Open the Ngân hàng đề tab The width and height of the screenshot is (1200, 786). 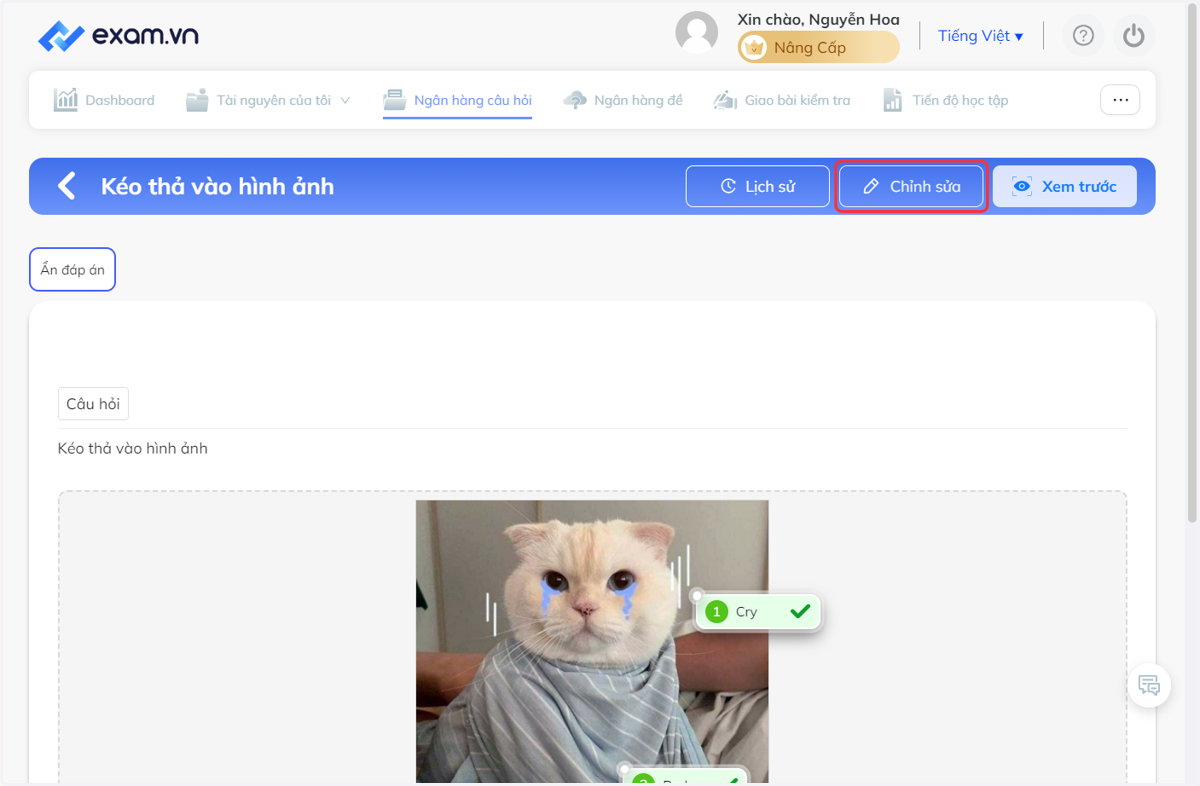pos(623,100)
